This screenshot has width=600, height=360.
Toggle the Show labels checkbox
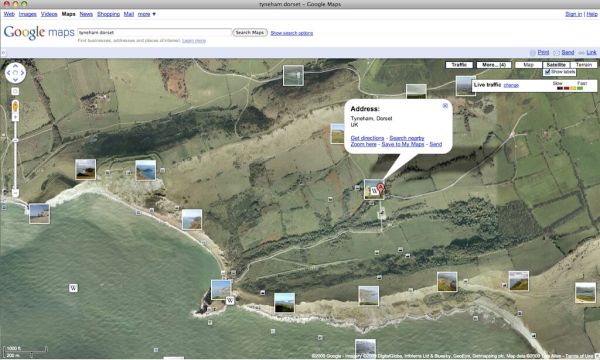(x=547, y=72)
